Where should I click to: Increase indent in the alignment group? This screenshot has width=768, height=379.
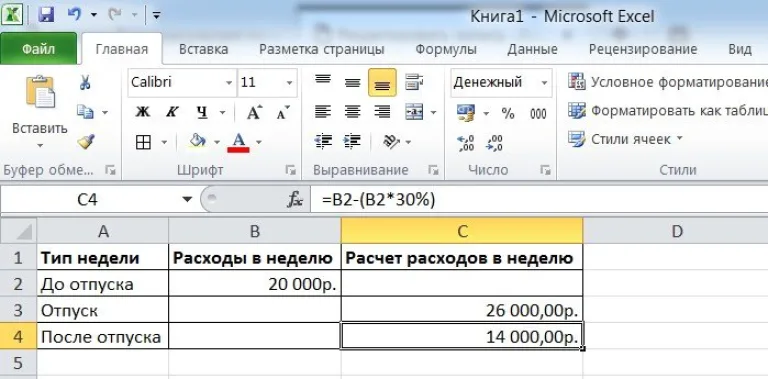(352, 142)
